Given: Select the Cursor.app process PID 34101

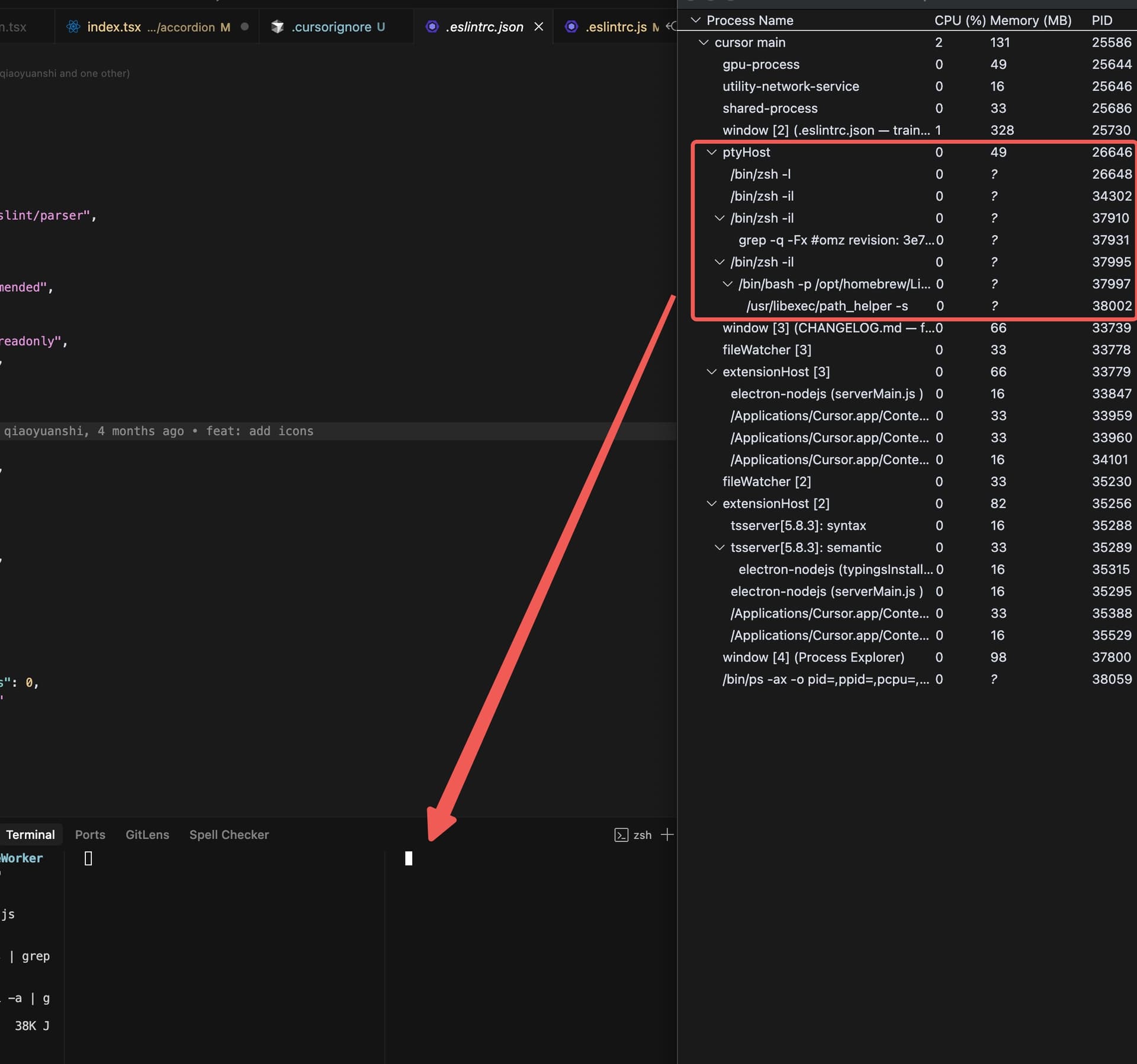Looking at the screenshot, I should point(907,459).
